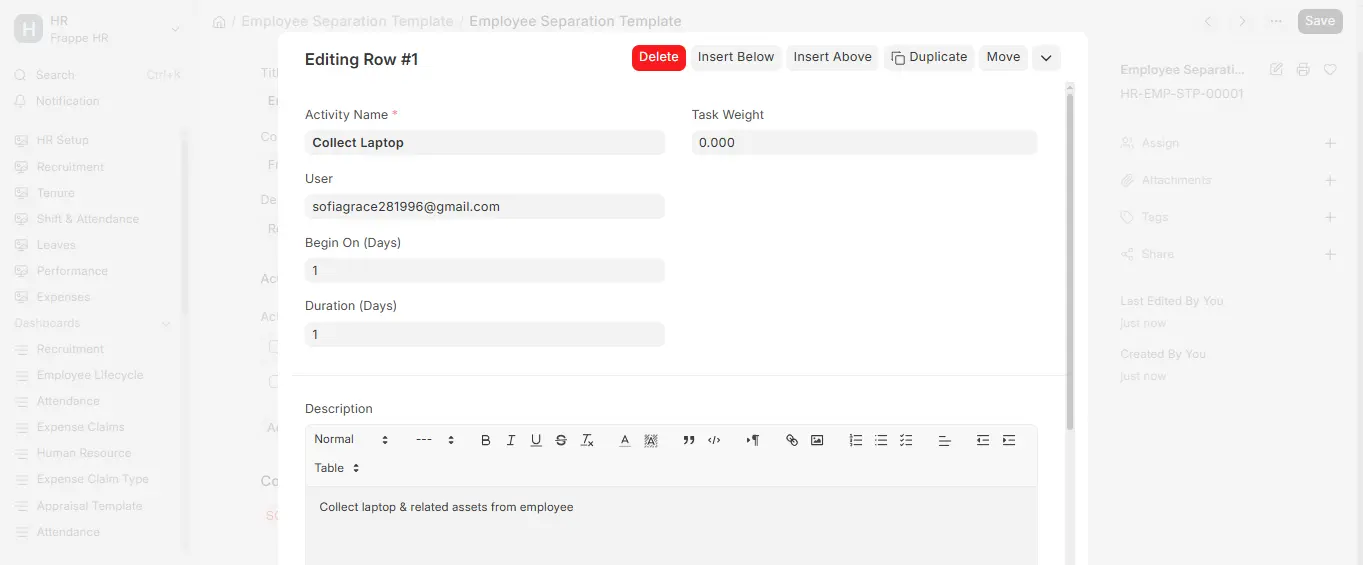Clear text formatting with the Tx icon
This screenshot has width=1363, height=565.
(x=587, y=440)
